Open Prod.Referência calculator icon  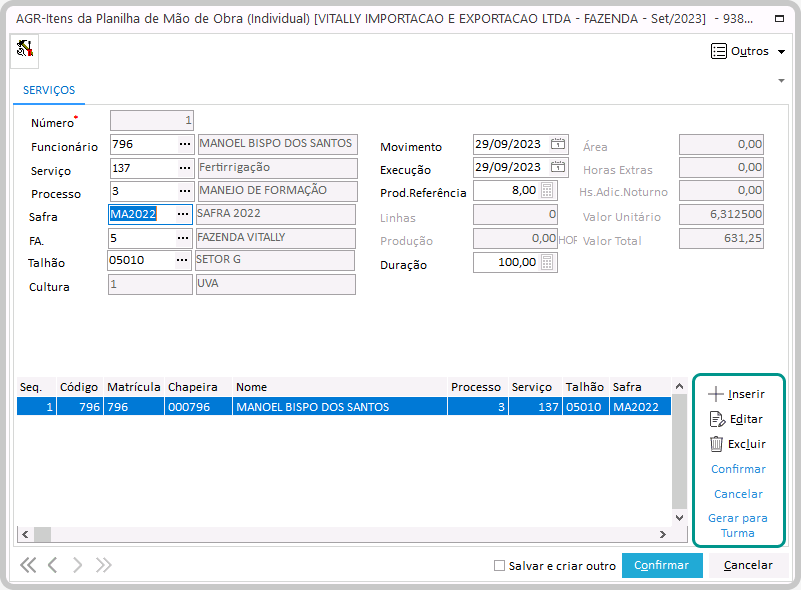pyautogui.click(x=547, y=190)
